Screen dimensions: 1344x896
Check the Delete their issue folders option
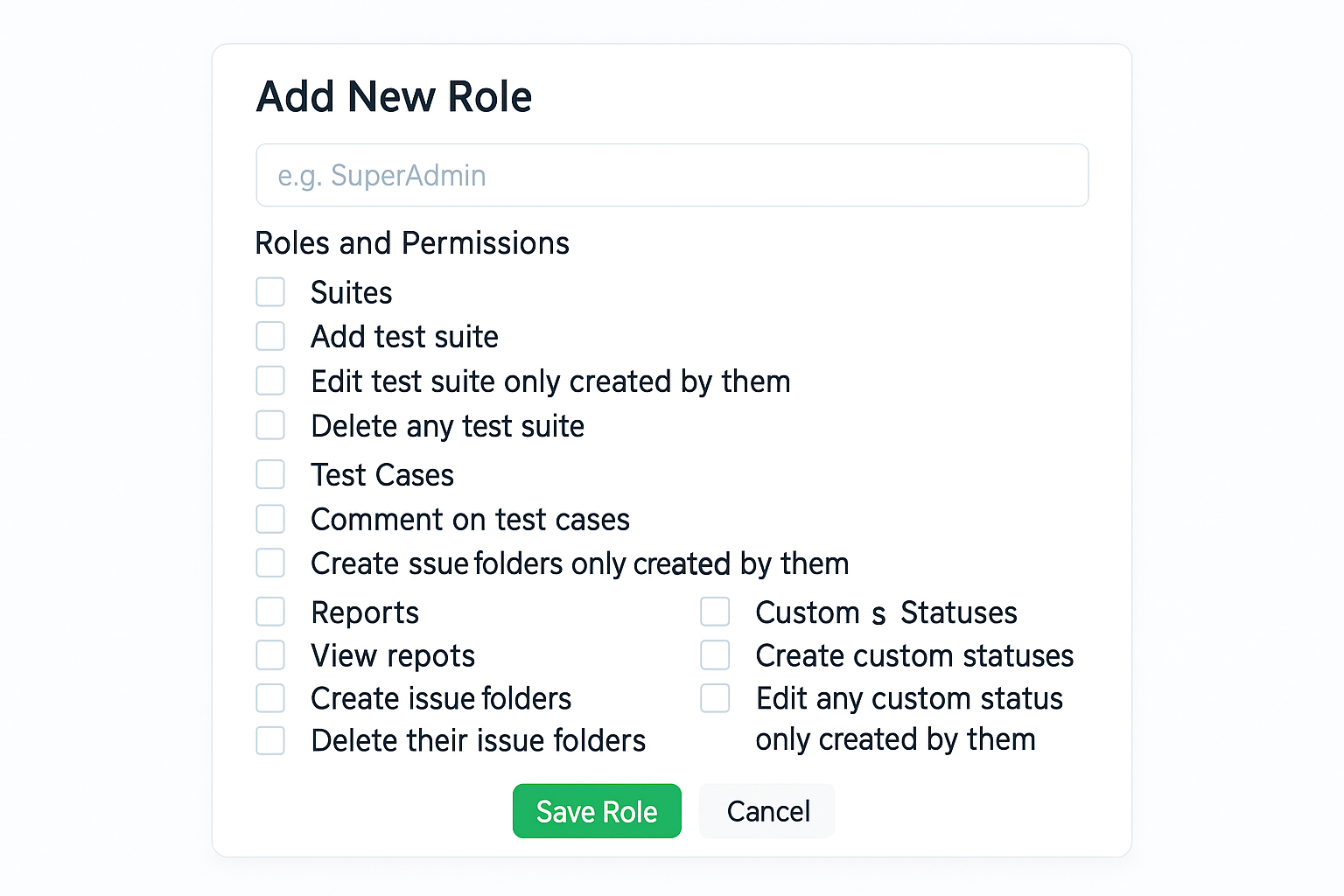pyautogui.click(x=270, y=740)
